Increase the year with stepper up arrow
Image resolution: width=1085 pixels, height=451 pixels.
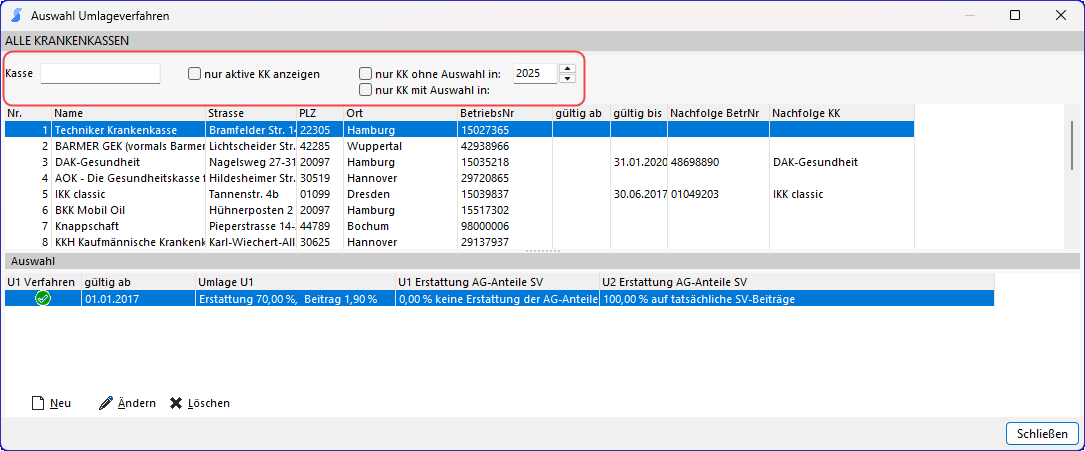pyautogui.click(x=567, y=68)
